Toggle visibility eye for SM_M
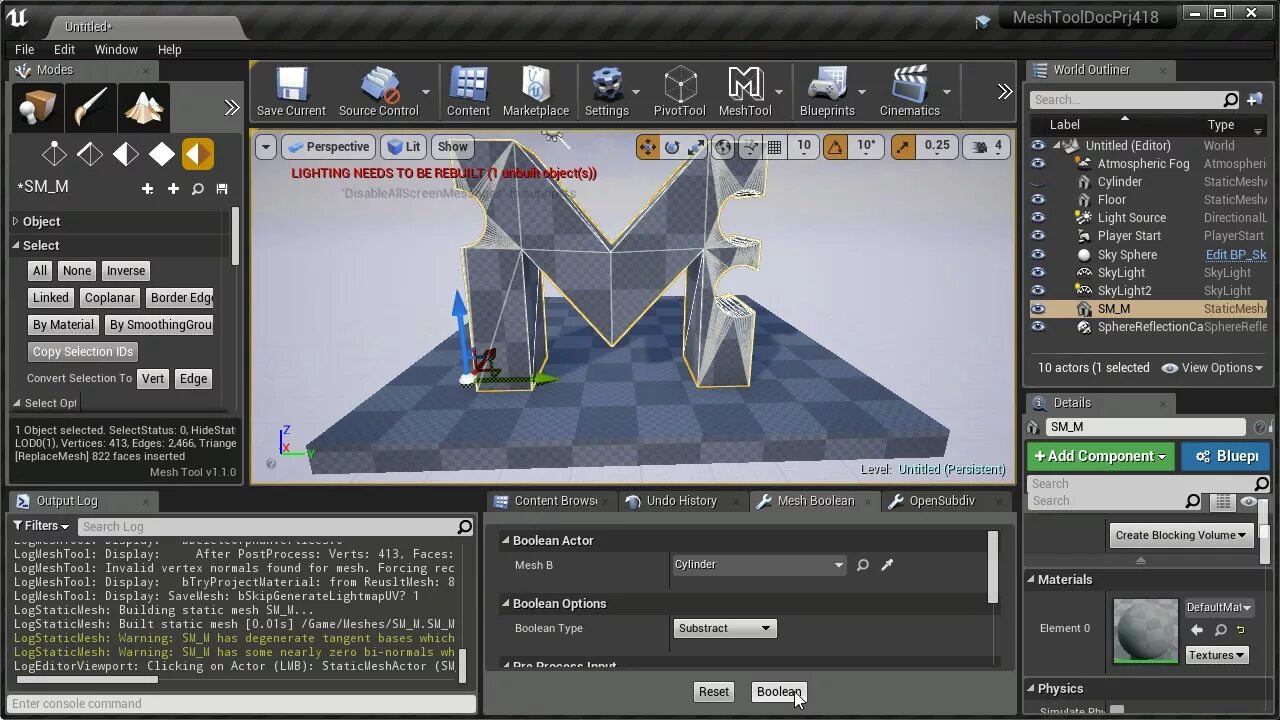Image resolution: width=1280 pixels, height=720 pixels. 1038,309
